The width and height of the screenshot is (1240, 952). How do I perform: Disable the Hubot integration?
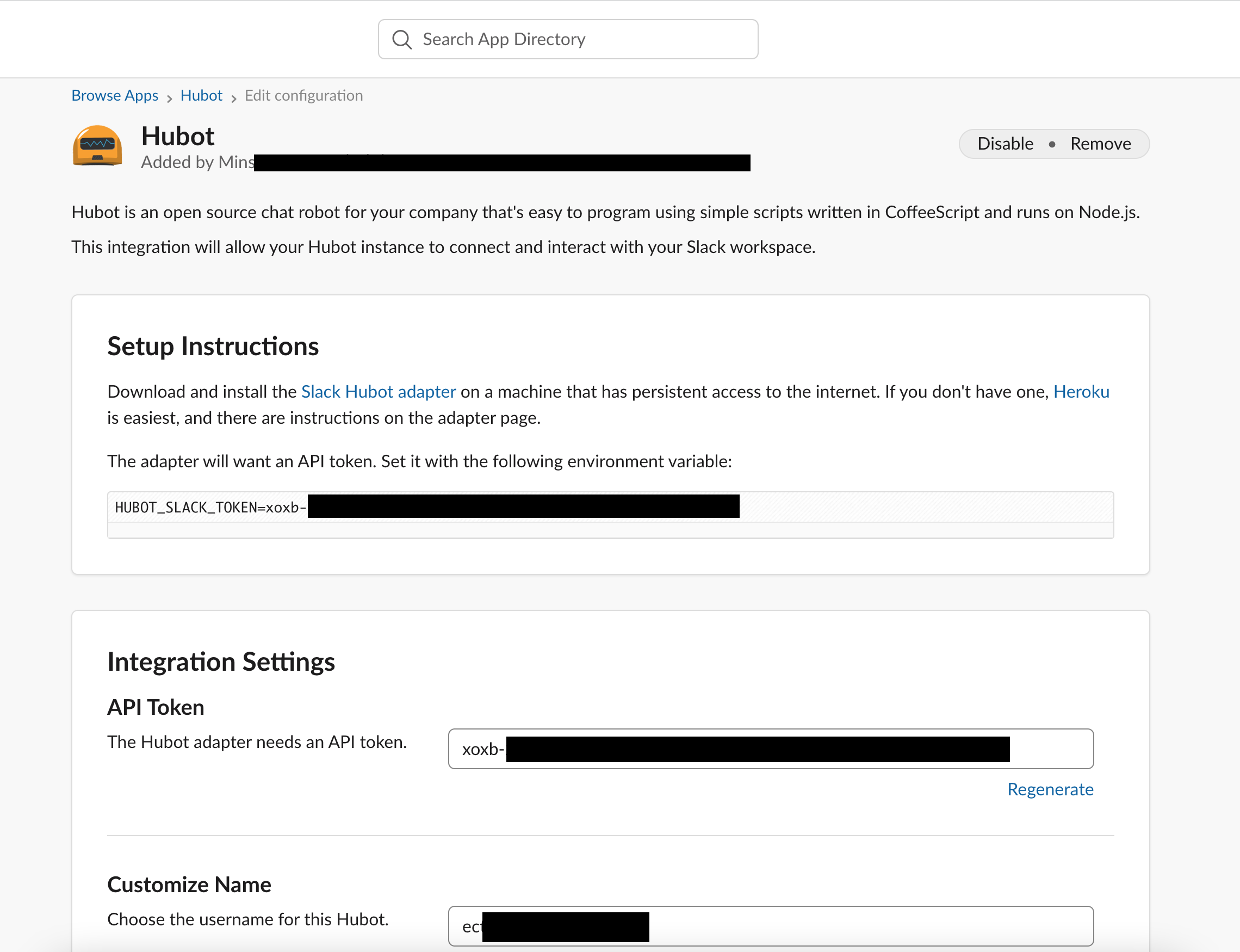pyautogui.click(x=1005, y=144)
